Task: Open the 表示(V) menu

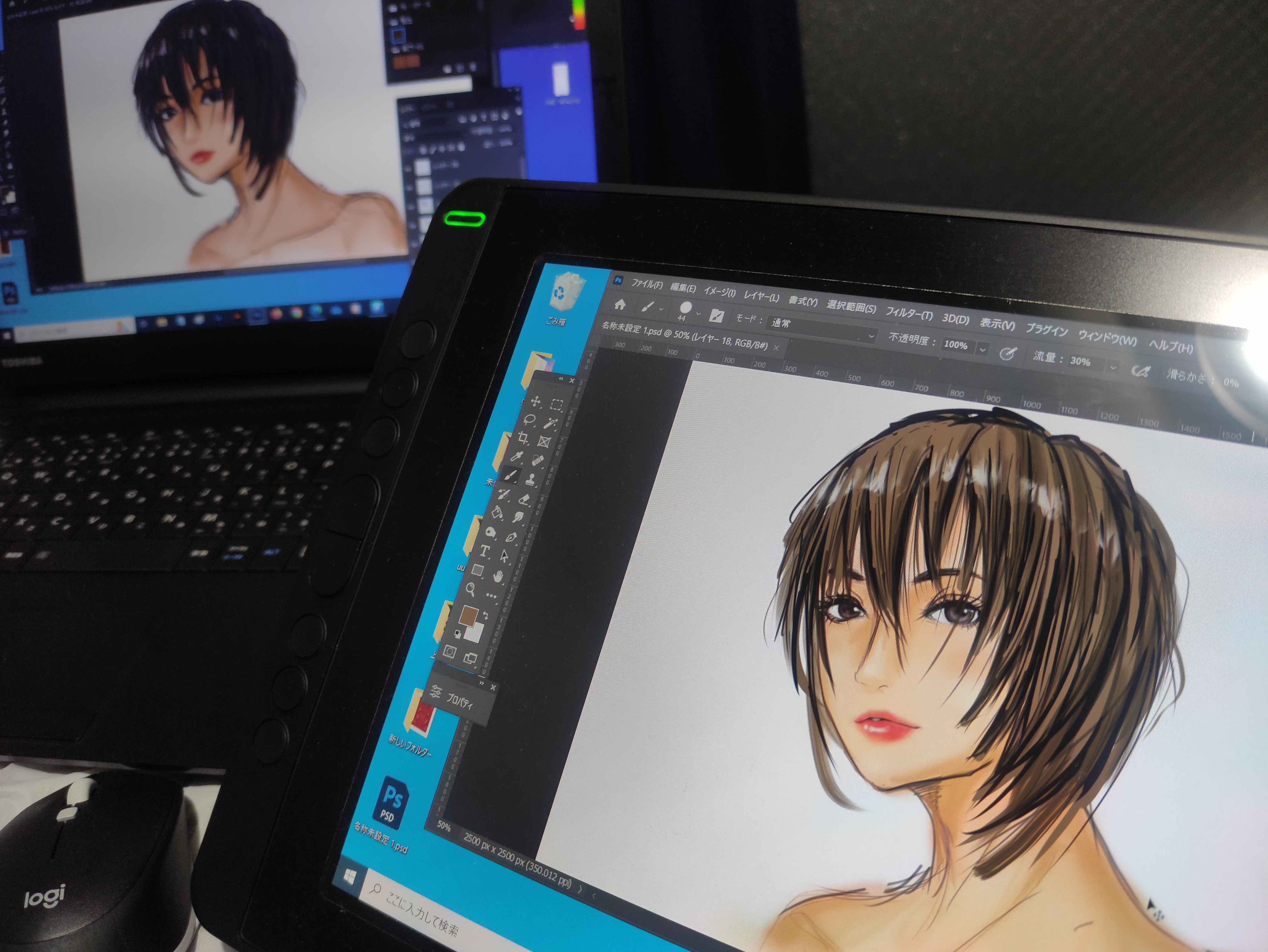Action: click(997, 324)
